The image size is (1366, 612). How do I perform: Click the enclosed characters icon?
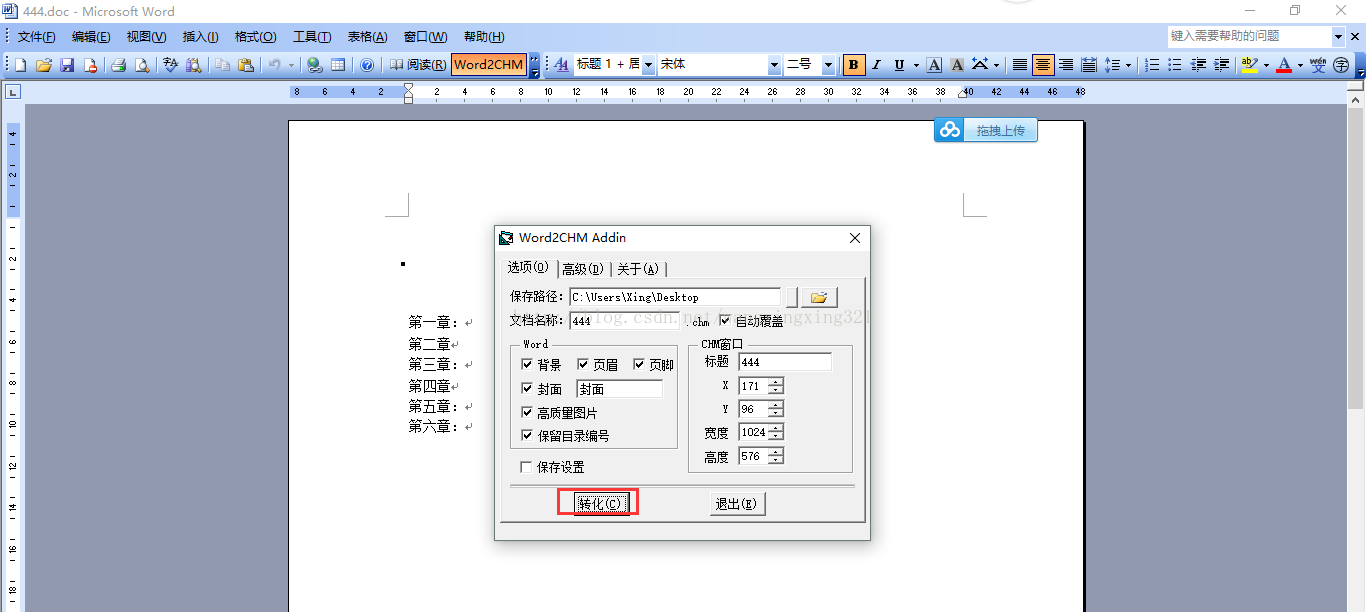click(1341, 65)
